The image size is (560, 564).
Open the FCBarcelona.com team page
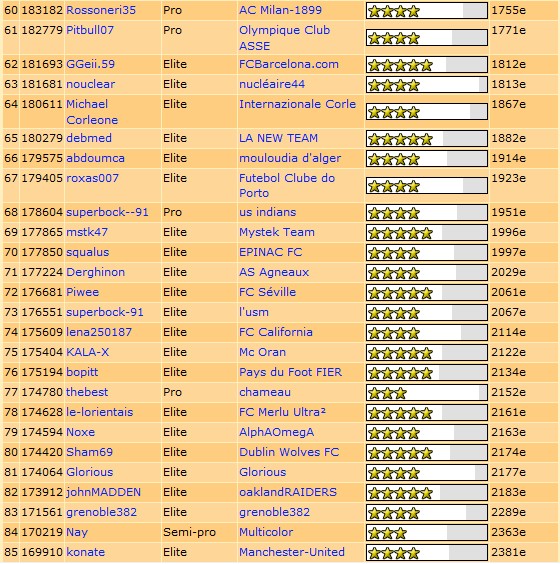(289, 64)
